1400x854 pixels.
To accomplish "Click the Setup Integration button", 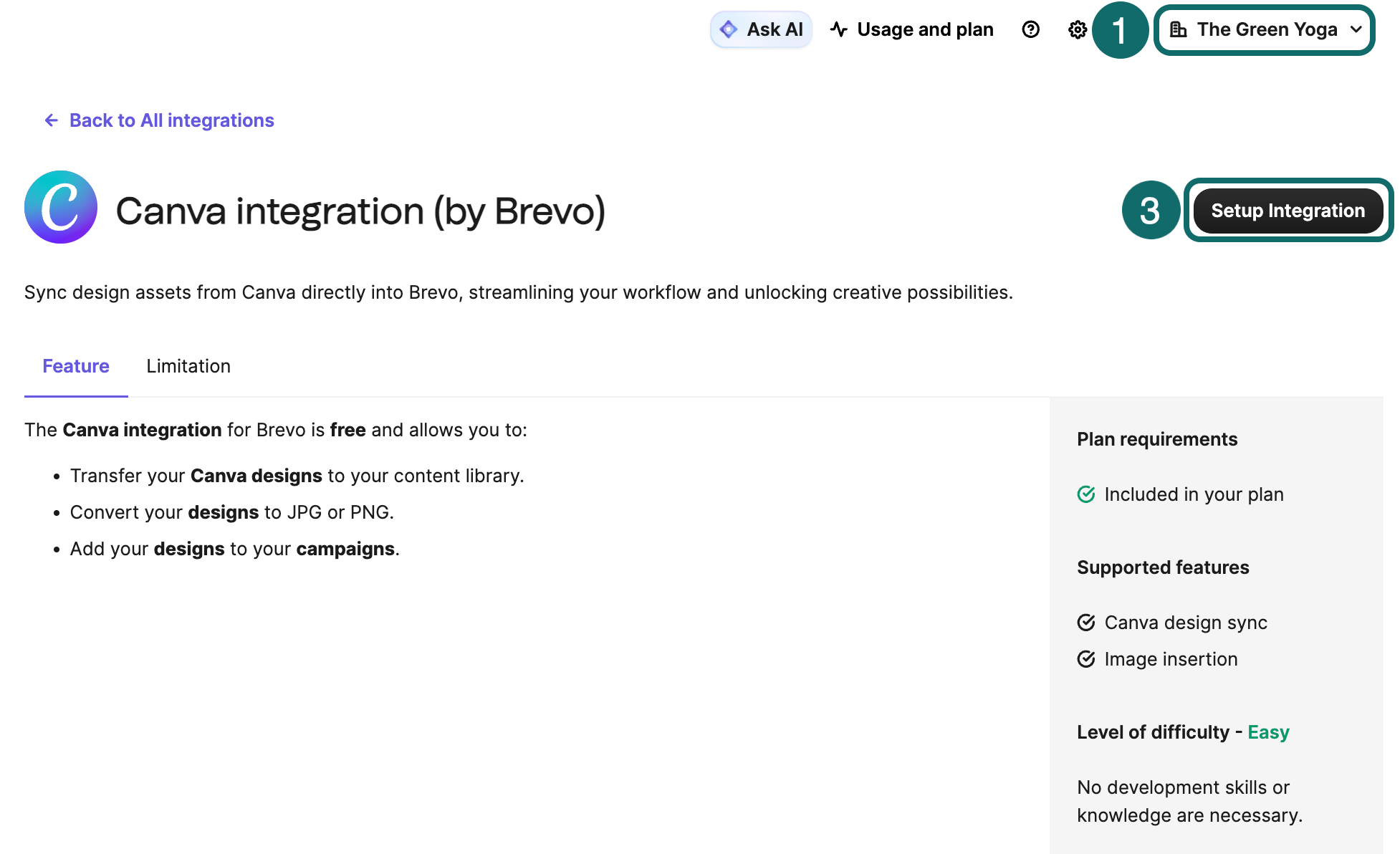I will click(1288, 210).
